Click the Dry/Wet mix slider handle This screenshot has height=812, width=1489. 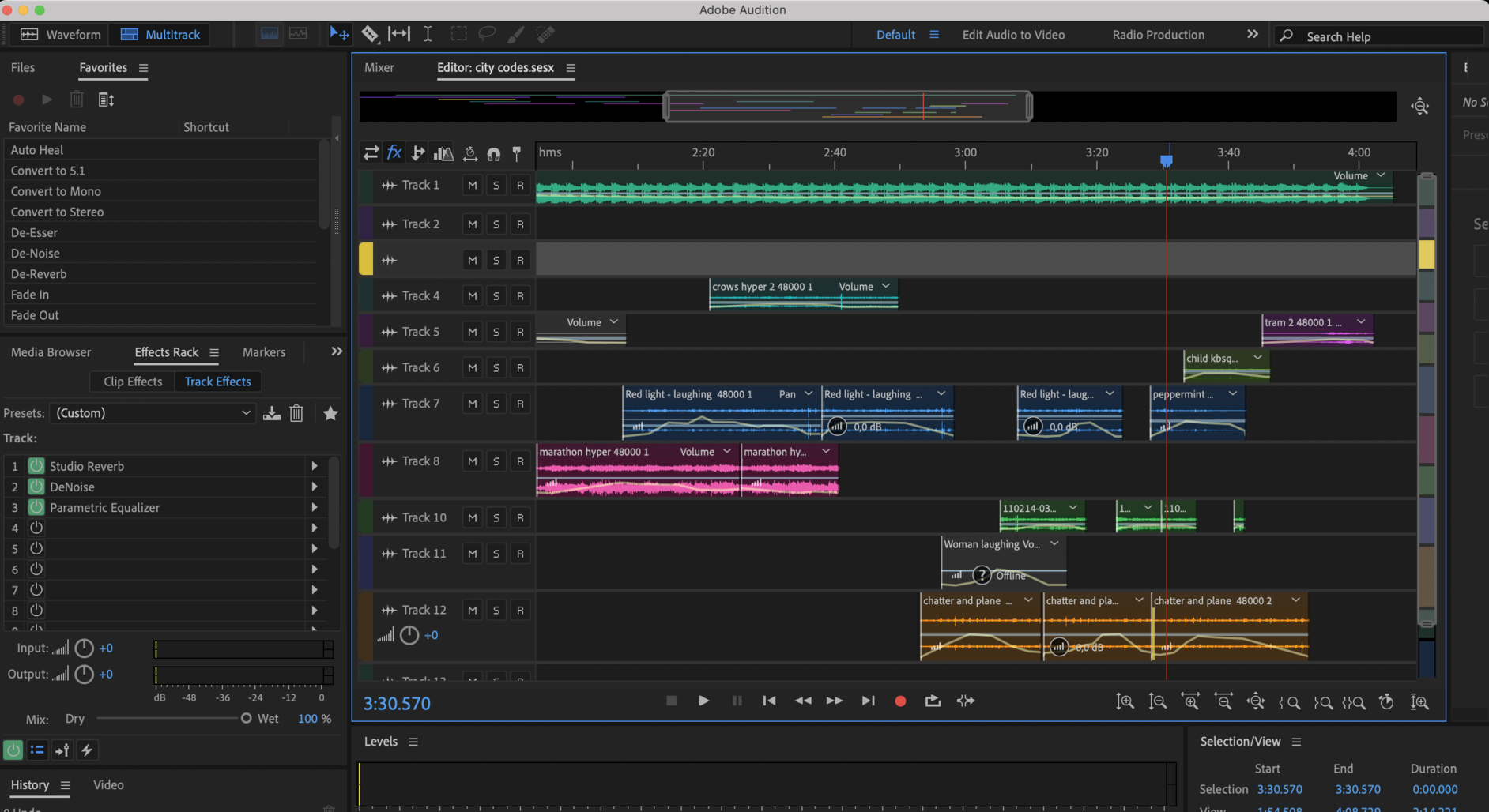point(246,719)
